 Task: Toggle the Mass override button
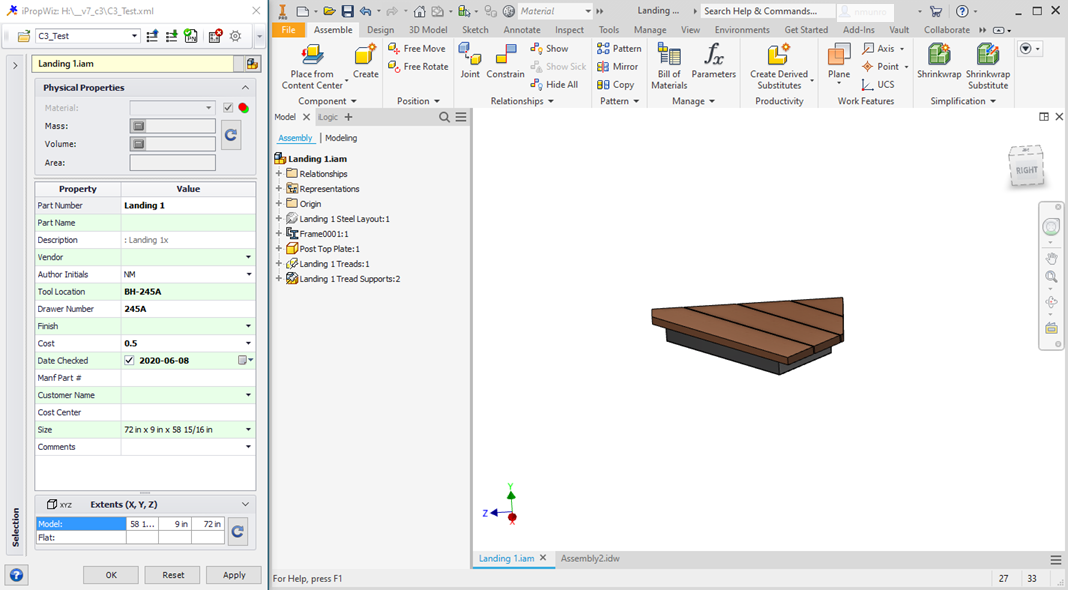coord(138,126)
